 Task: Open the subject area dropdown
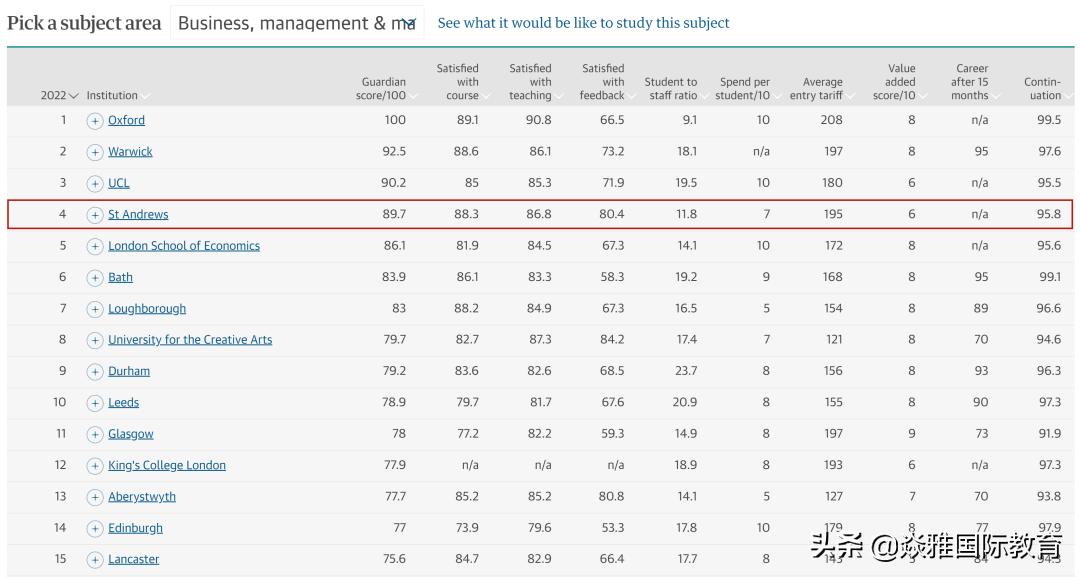coord(297,23)
